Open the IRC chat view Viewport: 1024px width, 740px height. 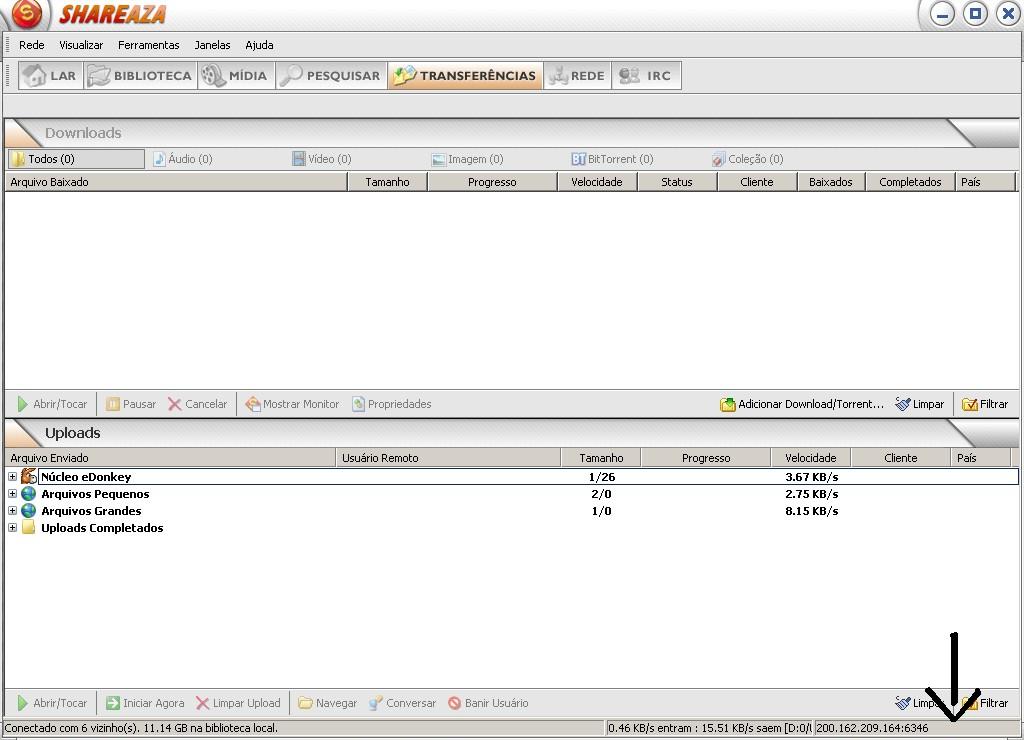(x=646, y=76)
